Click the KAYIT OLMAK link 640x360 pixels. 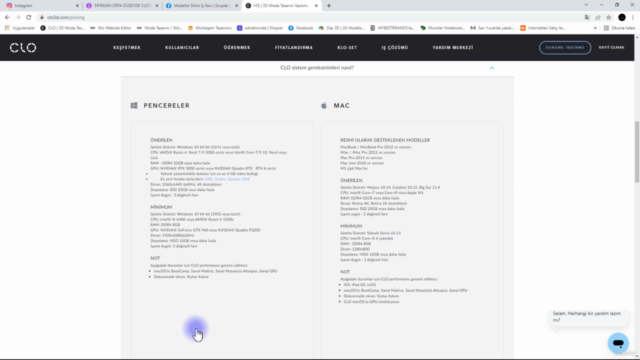pyautogui.click(x=611, y=48)
